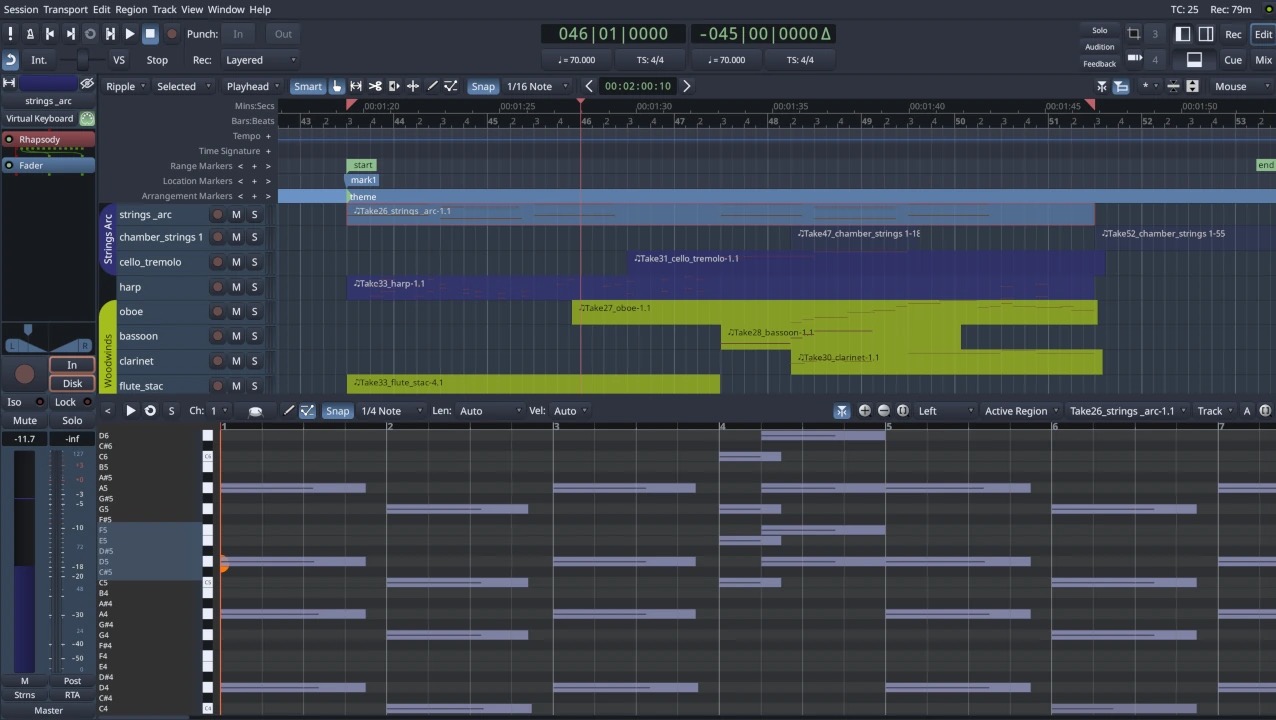Select the Internal Edit tool icon
Screen dimensions: 1276x720
(451, 86)
